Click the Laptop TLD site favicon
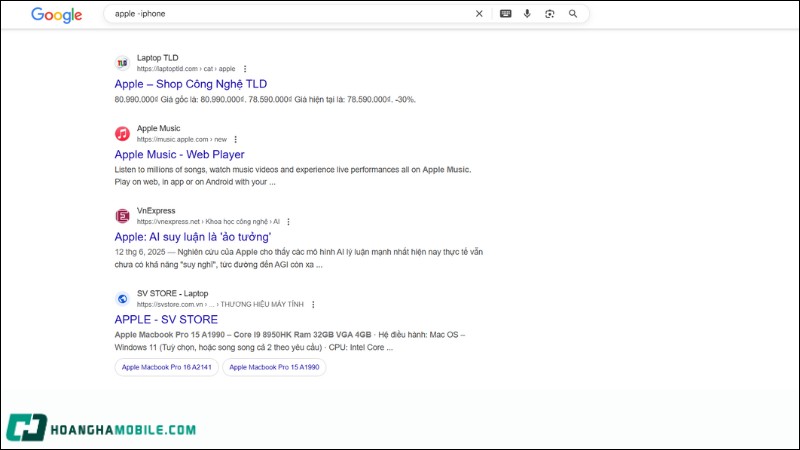Viewport: 800px width, 450px height. [x=122, y=63]
